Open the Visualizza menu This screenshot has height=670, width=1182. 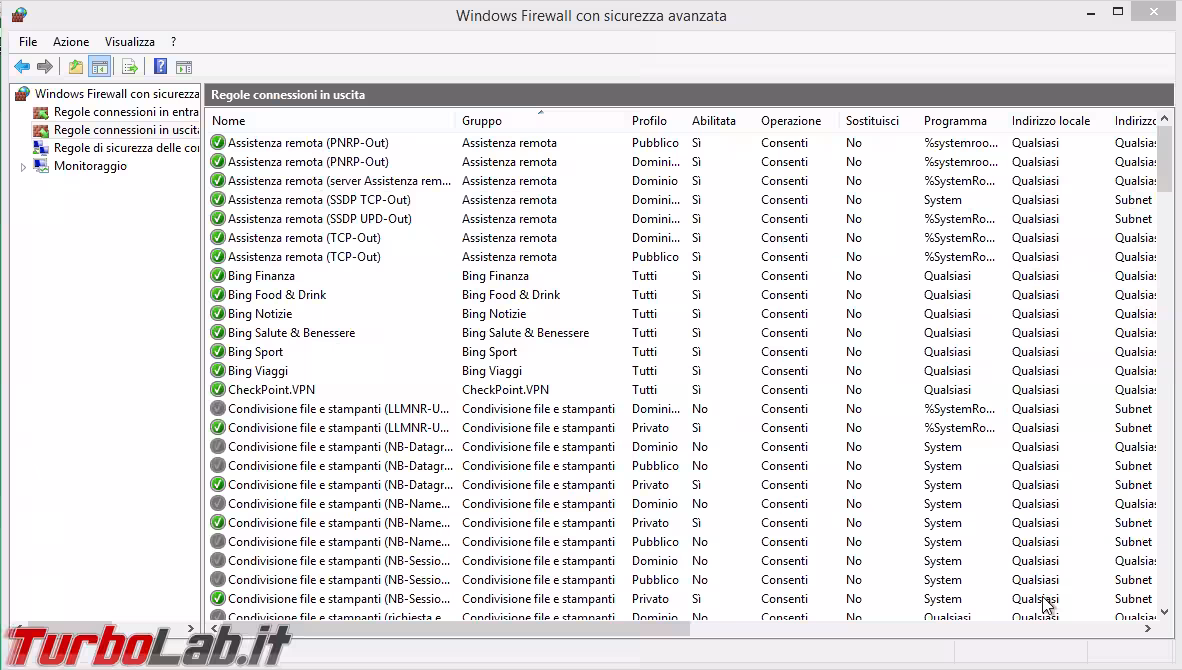(x=129, y=42)
